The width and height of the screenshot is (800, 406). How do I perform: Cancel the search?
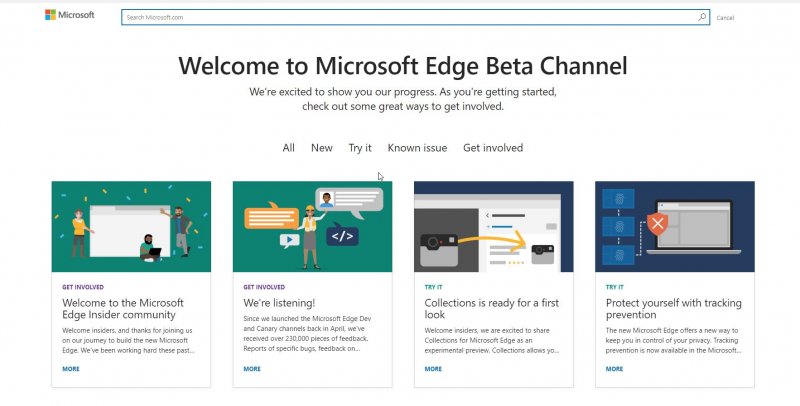click(x=725, y=18)
